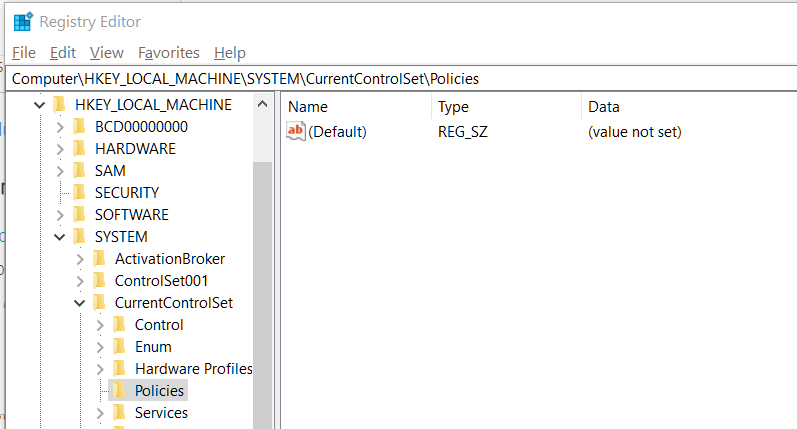Viewport: 797px width, 429px height.
Task: Select the ControlSet001 folder icon
Action: 99,281
